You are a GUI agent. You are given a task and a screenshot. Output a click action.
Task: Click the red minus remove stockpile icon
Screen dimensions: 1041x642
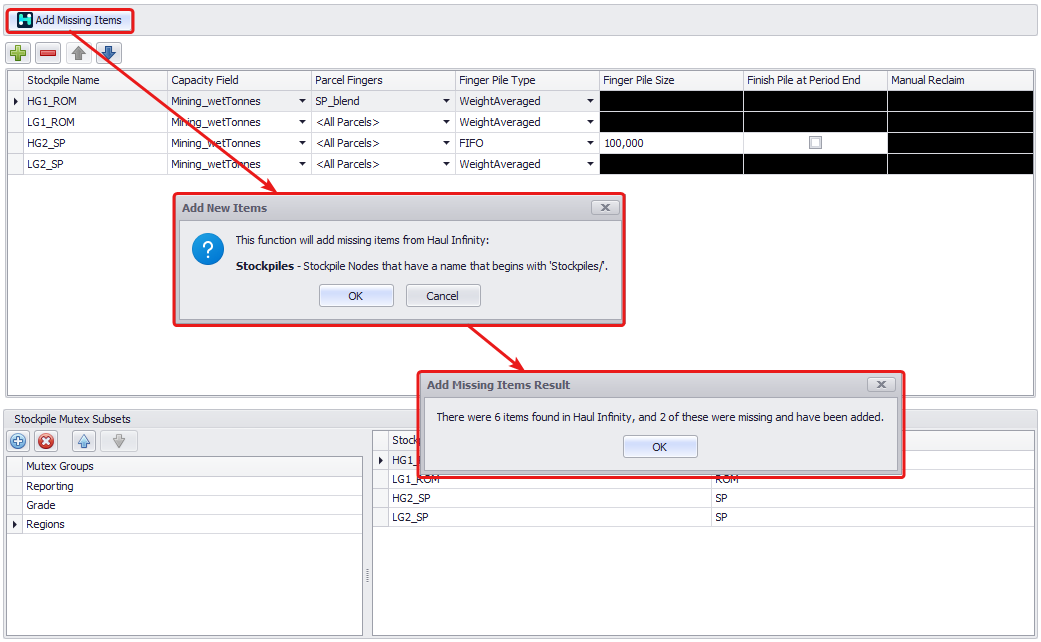(x=48, y=53)
